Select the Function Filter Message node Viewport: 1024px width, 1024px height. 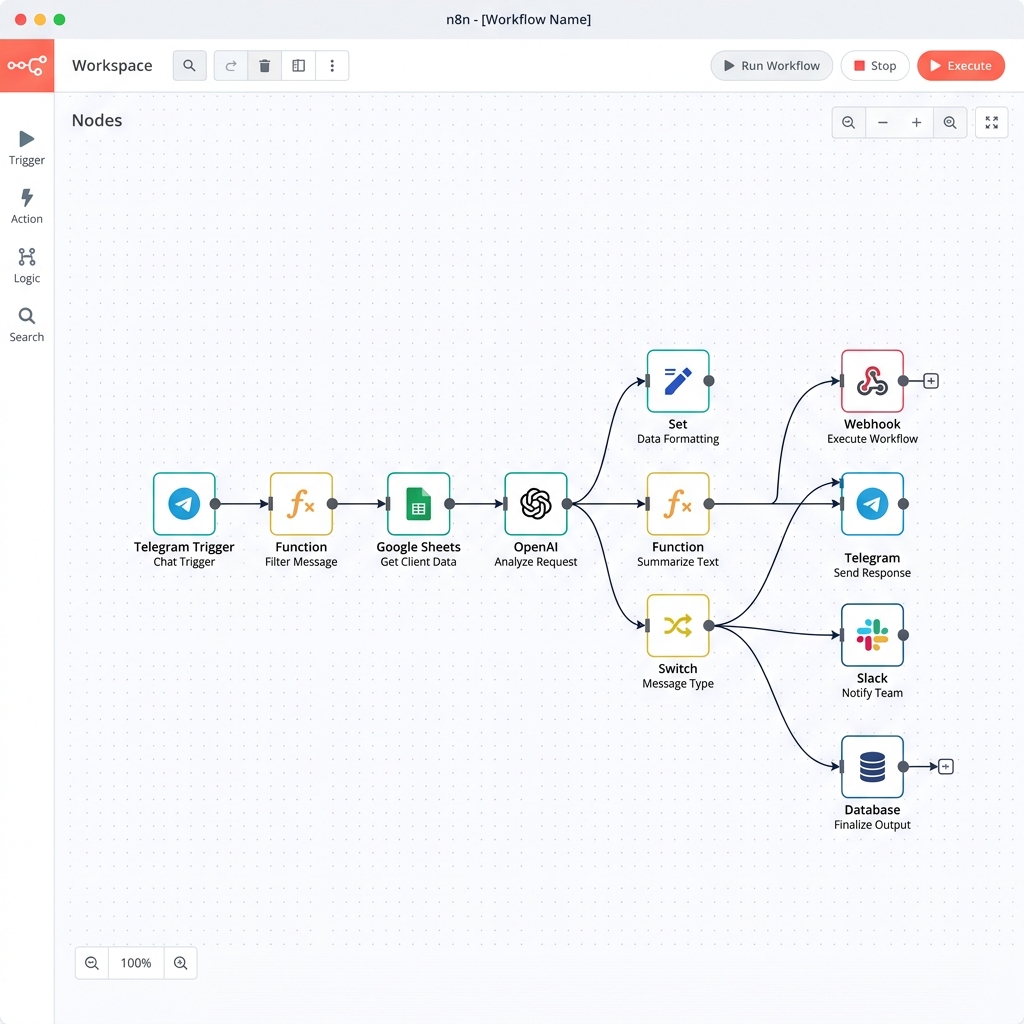[x=301, y=504]
